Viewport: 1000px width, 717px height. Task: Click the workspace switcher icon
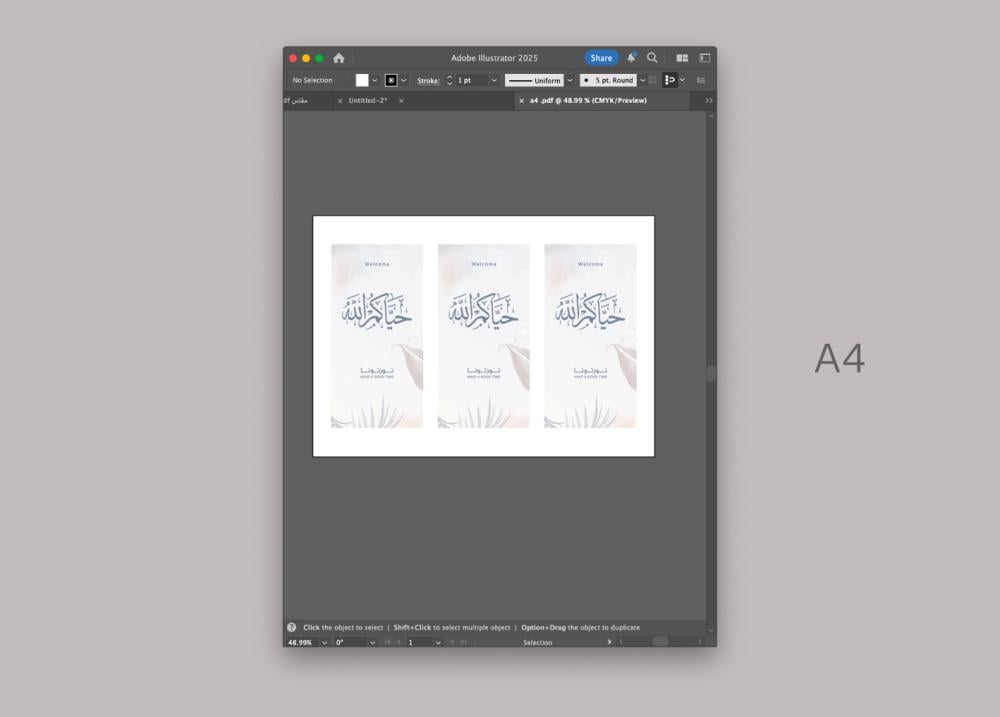pyautogui.click(x=704, y=58)
